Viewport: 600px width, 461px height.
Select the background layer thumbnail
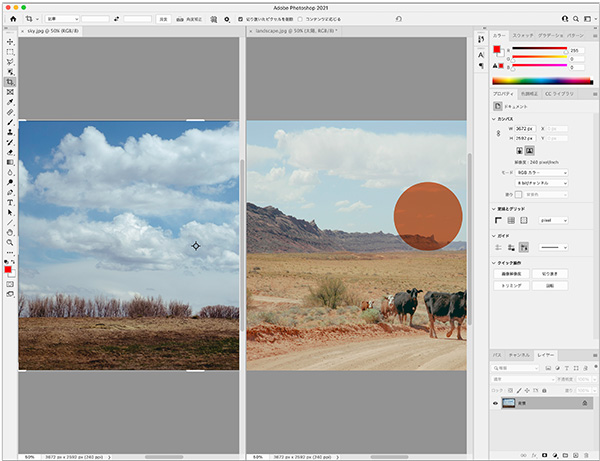click(509, 403)
